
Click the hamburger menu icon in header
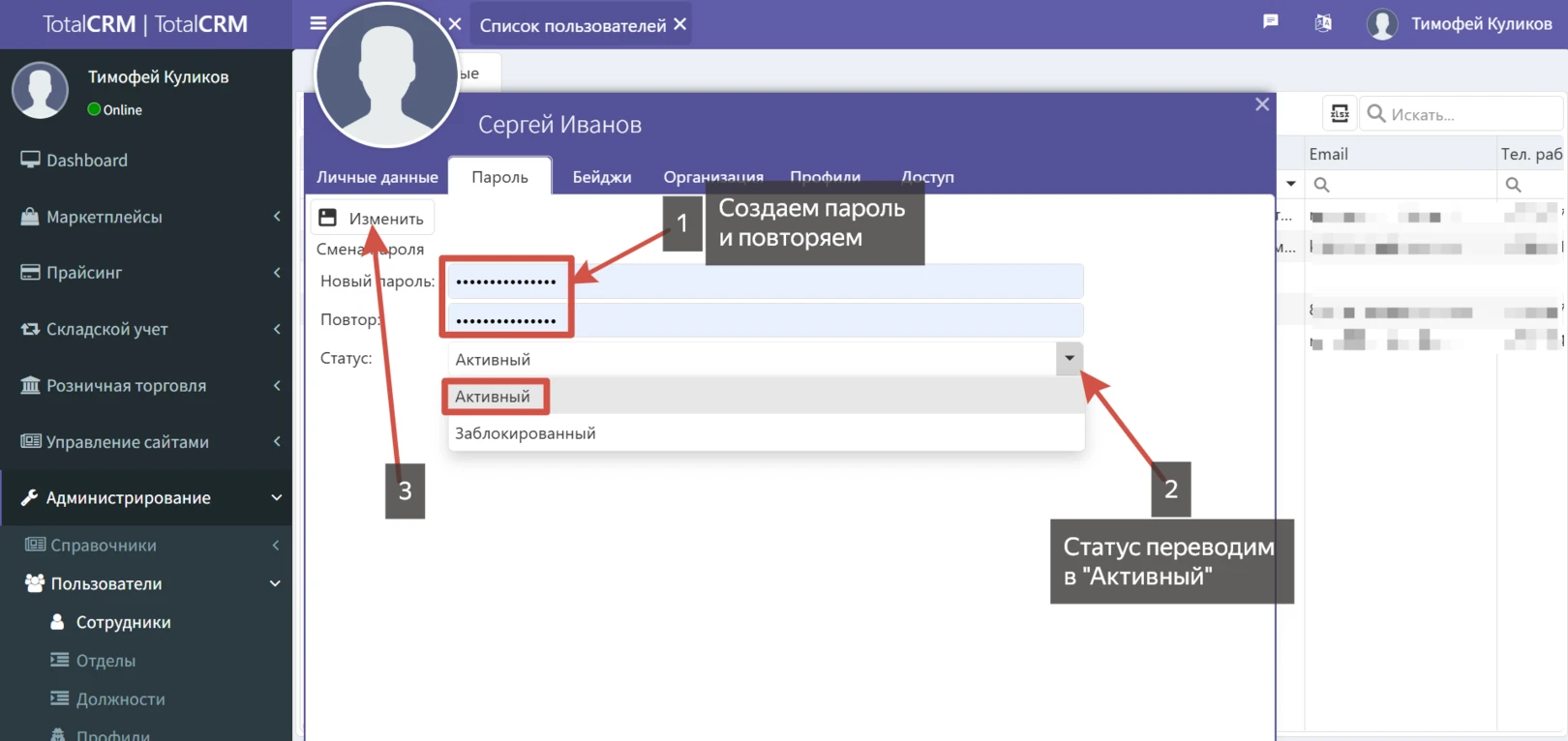tap(317, 23)
